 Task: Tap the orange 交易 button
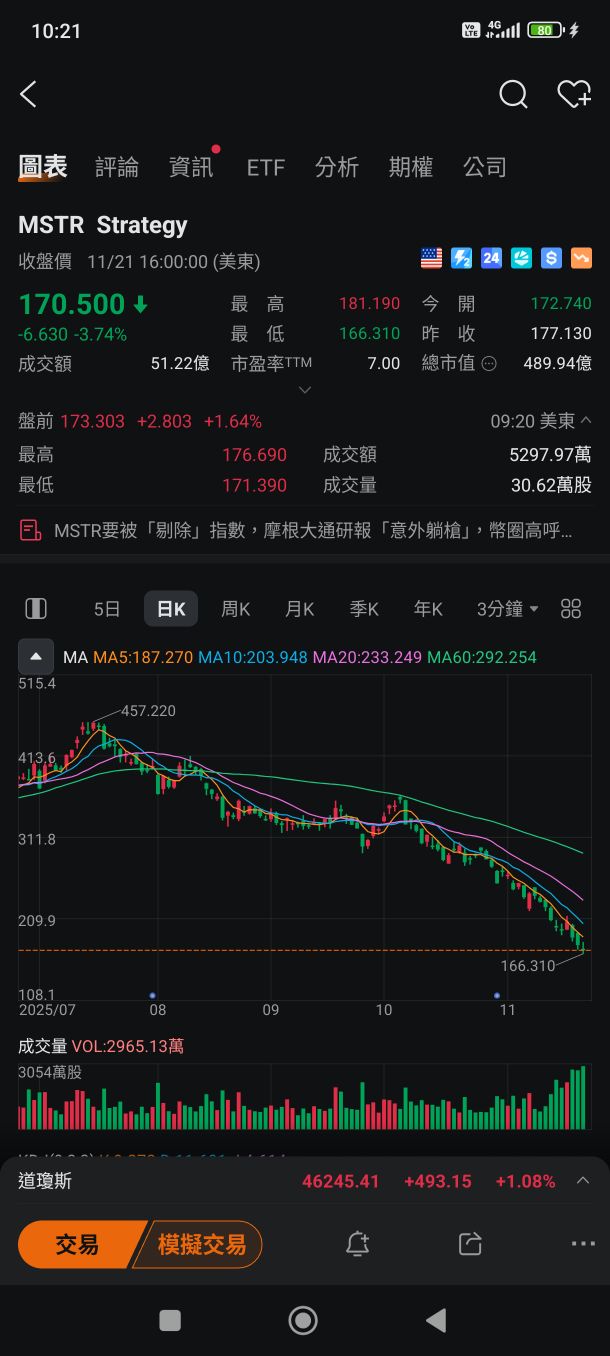(x=78, y=1244)
